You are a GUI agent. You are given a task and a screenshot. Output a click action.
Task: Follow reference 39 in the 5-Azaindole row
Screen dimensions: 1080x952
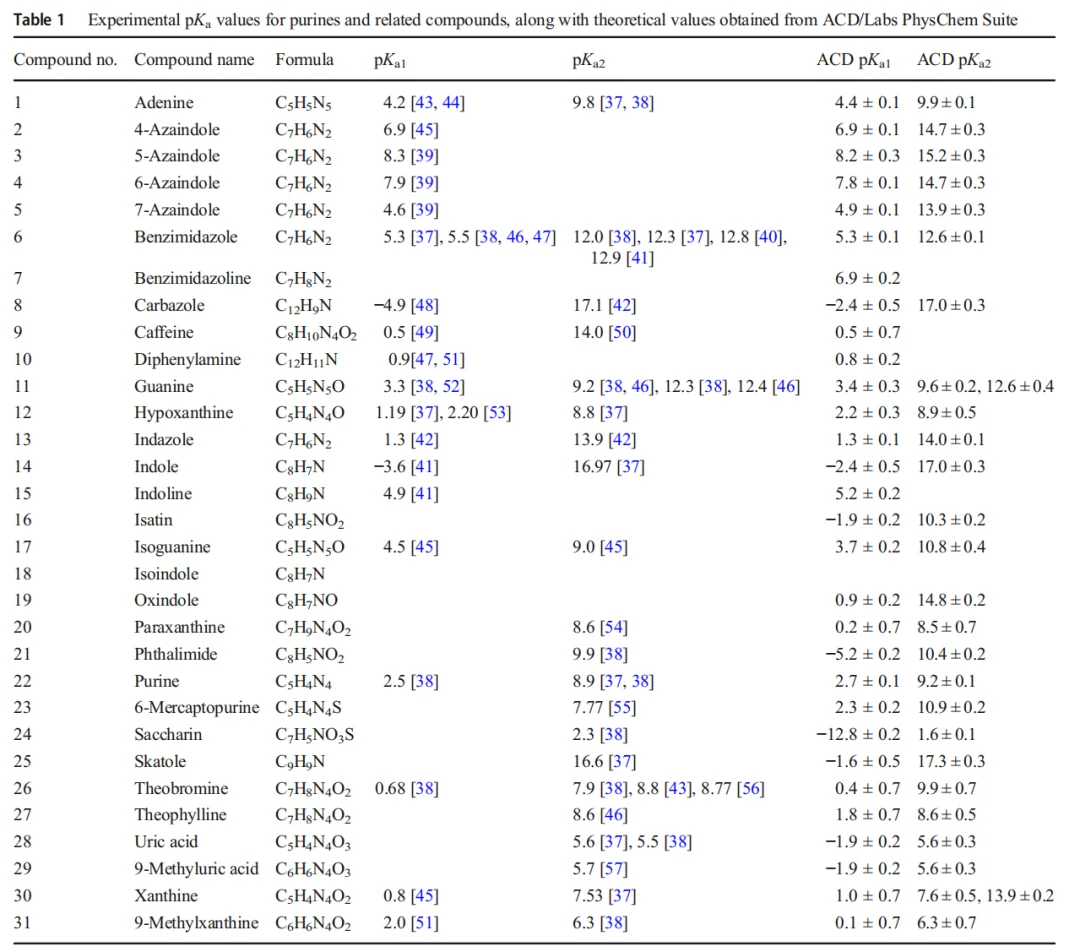(x=424, y=156)
